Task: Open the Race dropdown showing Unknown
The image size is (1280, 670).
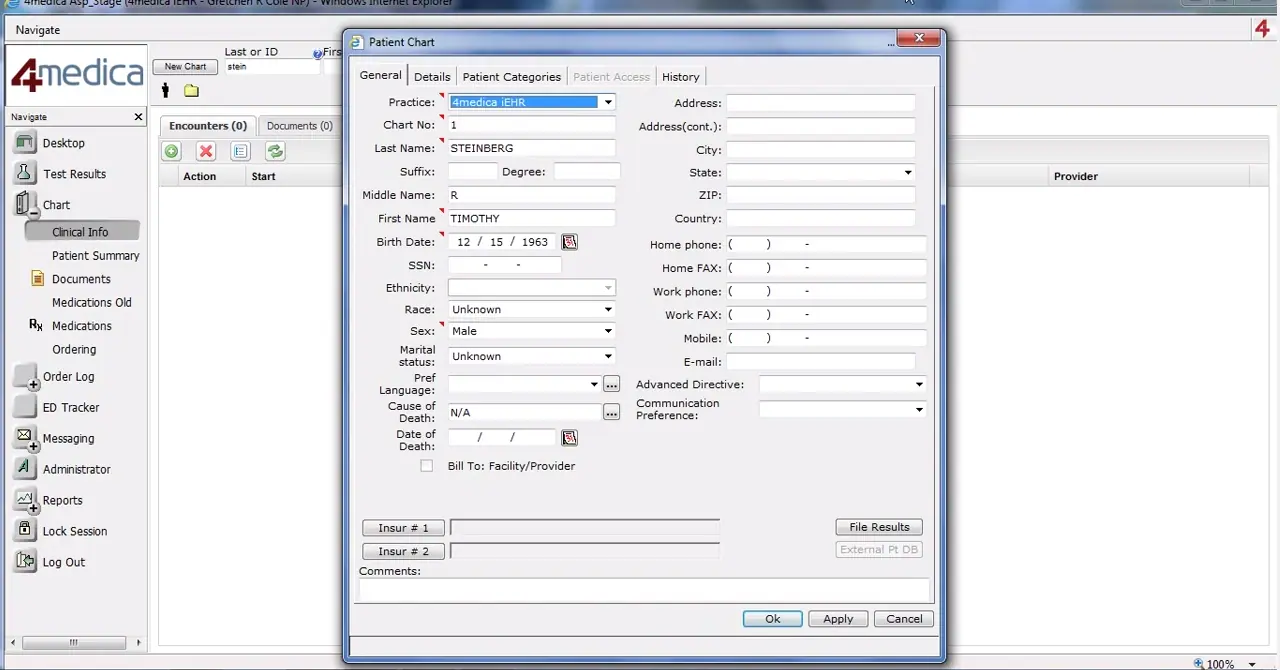Action: click(x=606, y=309)
